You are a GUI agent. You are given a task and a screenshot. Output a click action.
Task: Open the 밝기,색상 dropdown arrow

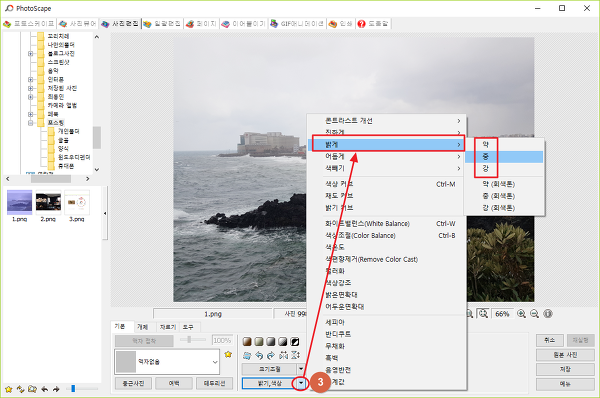[302, 383]
